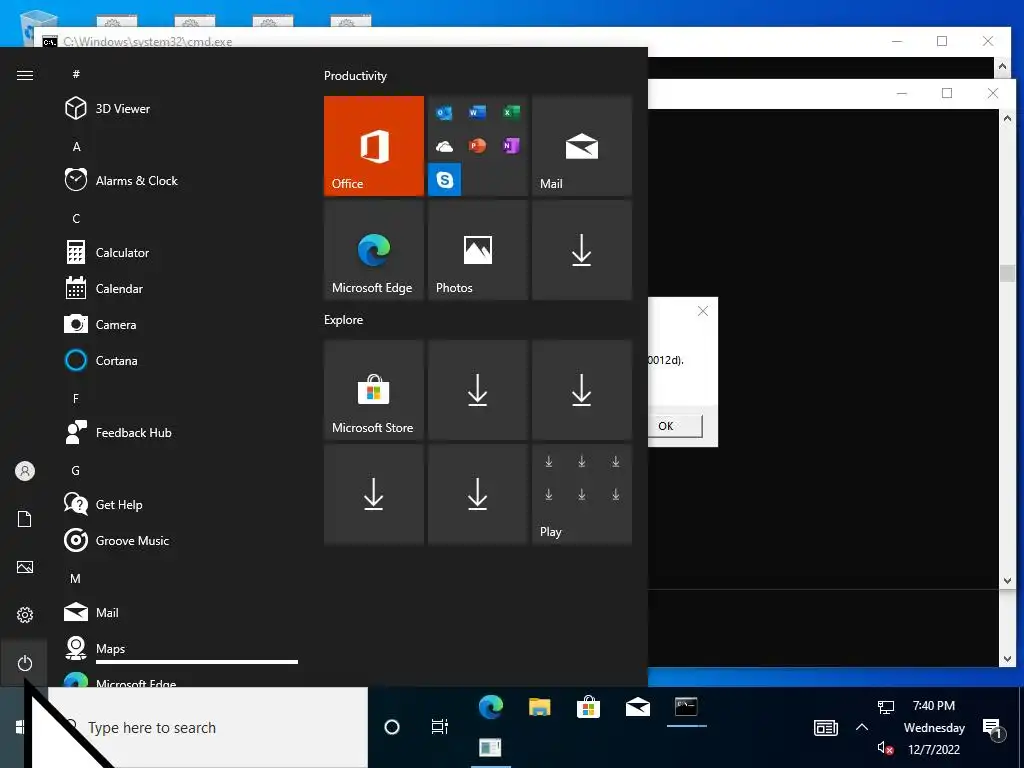The width and height of the screenshot is (1024, 768).
Task: Open 3D Viewer from the app list
Action: (180, 108)
